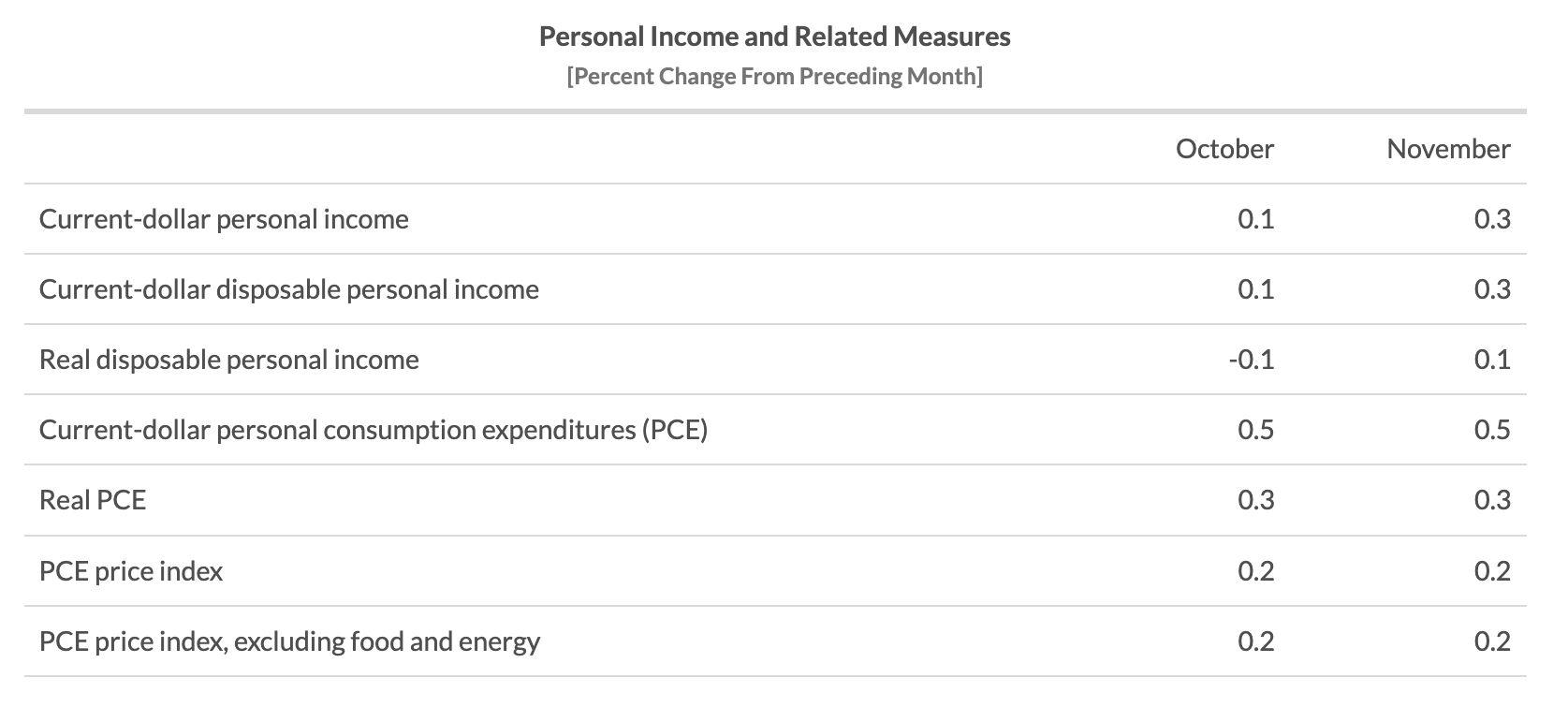Select the October column header

[1224, 149]
